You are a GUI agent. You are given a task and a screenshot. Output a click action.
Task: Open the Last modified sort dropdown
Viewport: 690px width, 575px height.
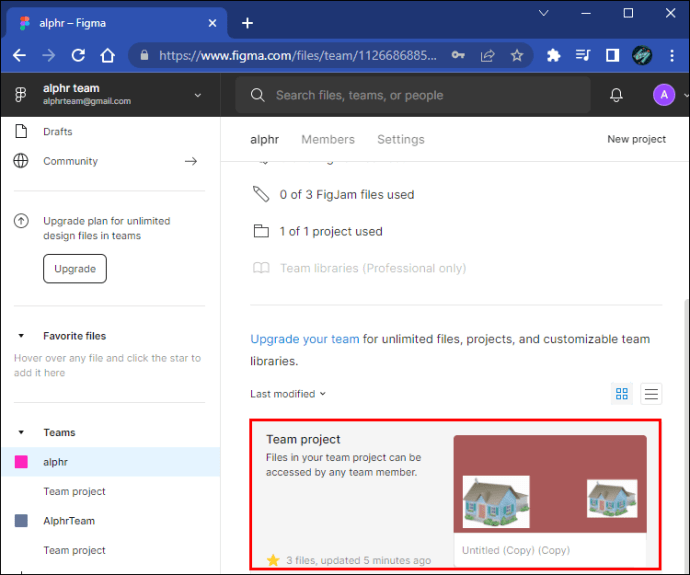[x=288, y=394]
